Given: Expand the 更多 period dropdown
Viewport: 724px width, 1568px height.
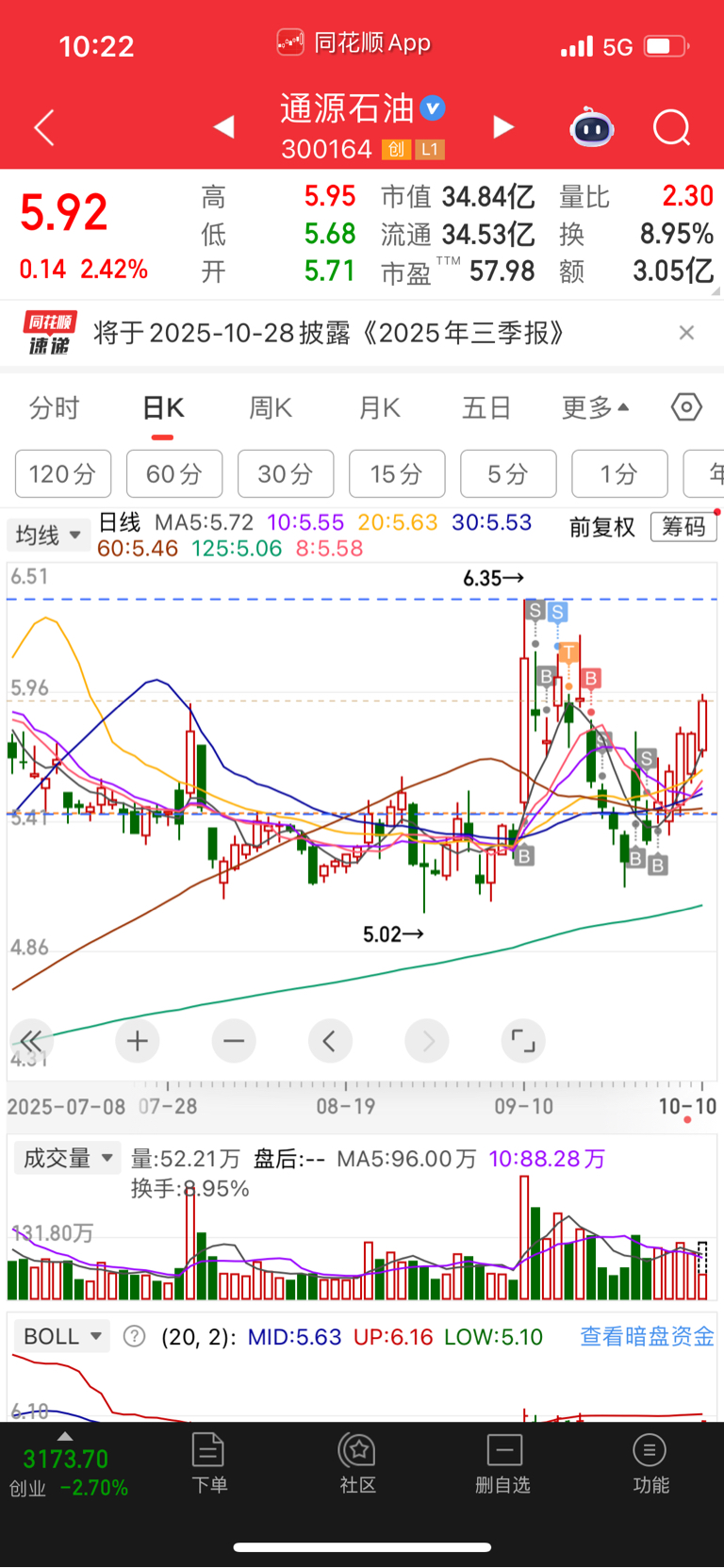Looking at the screenshot, I should pyautogui.click(x=595, y=408).
